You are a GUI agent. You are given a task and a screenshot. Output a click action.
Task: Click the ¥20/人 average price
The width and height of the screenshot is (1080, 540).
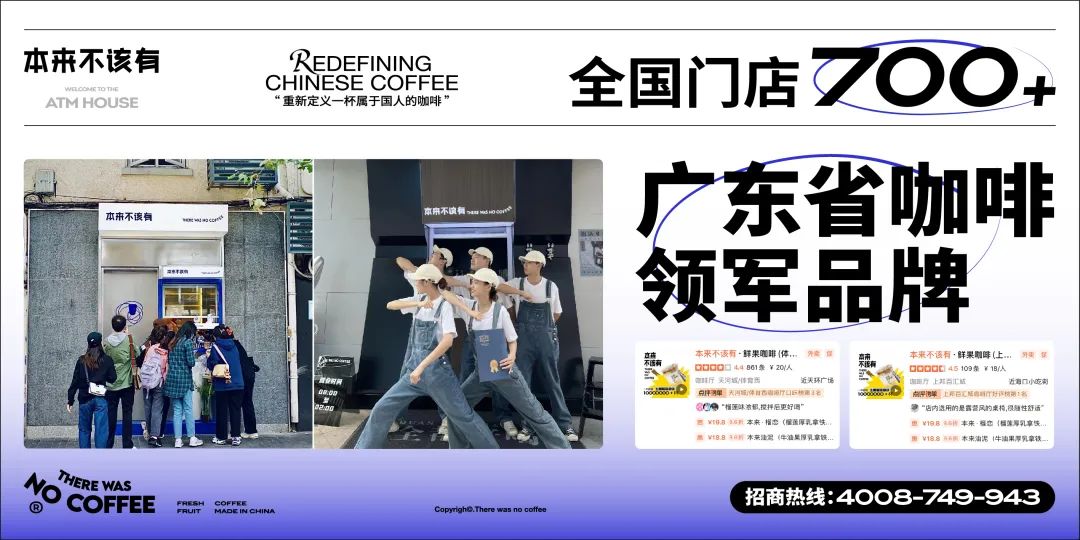781,368
